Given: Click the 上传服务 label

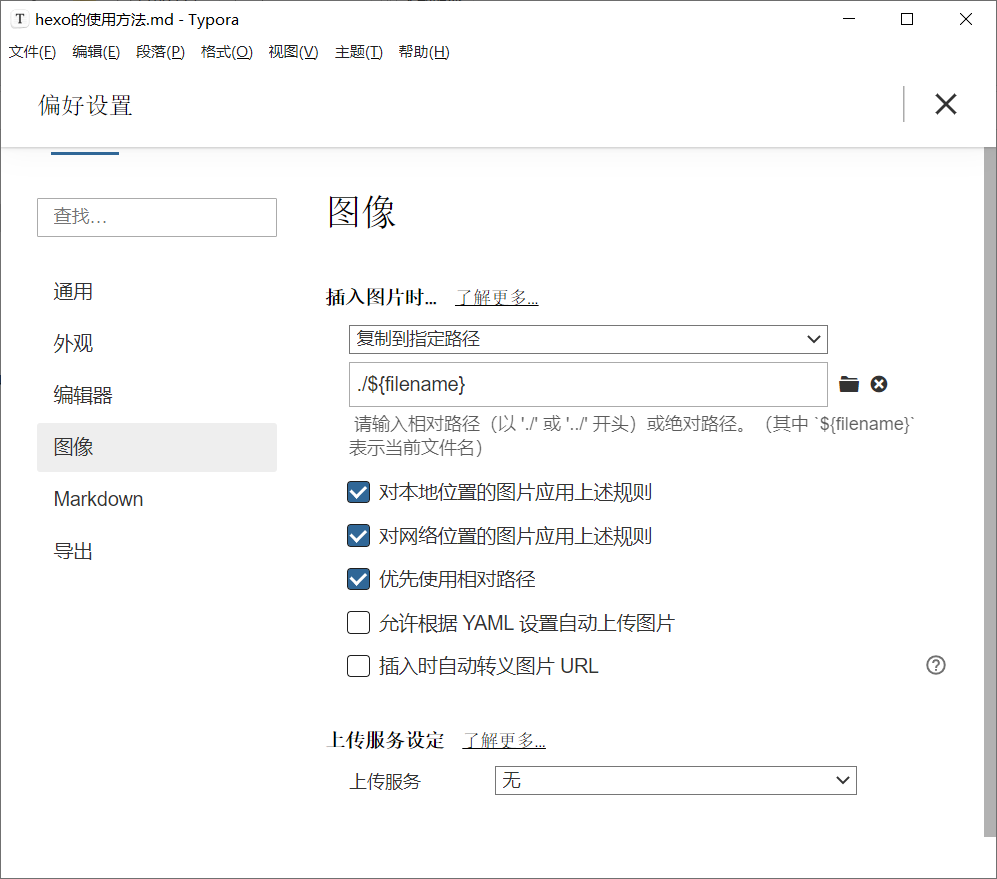Looking at the screenshot, I should click(385, 781).
